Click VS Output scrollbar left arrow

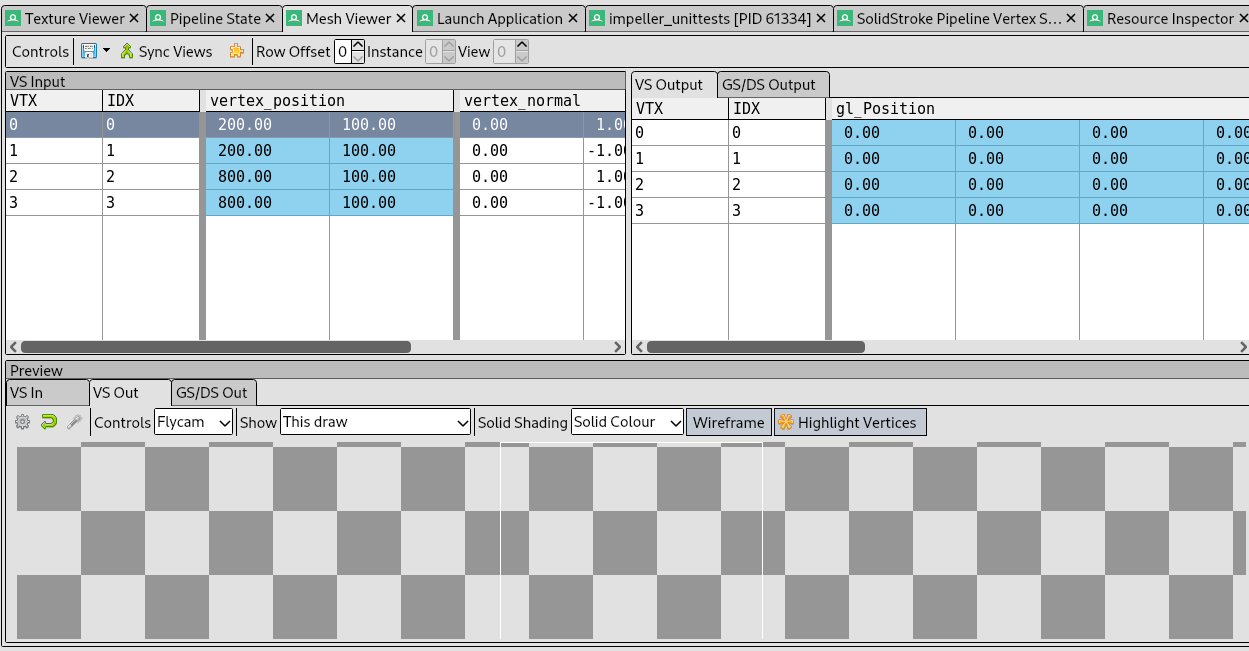pos(639,347)
